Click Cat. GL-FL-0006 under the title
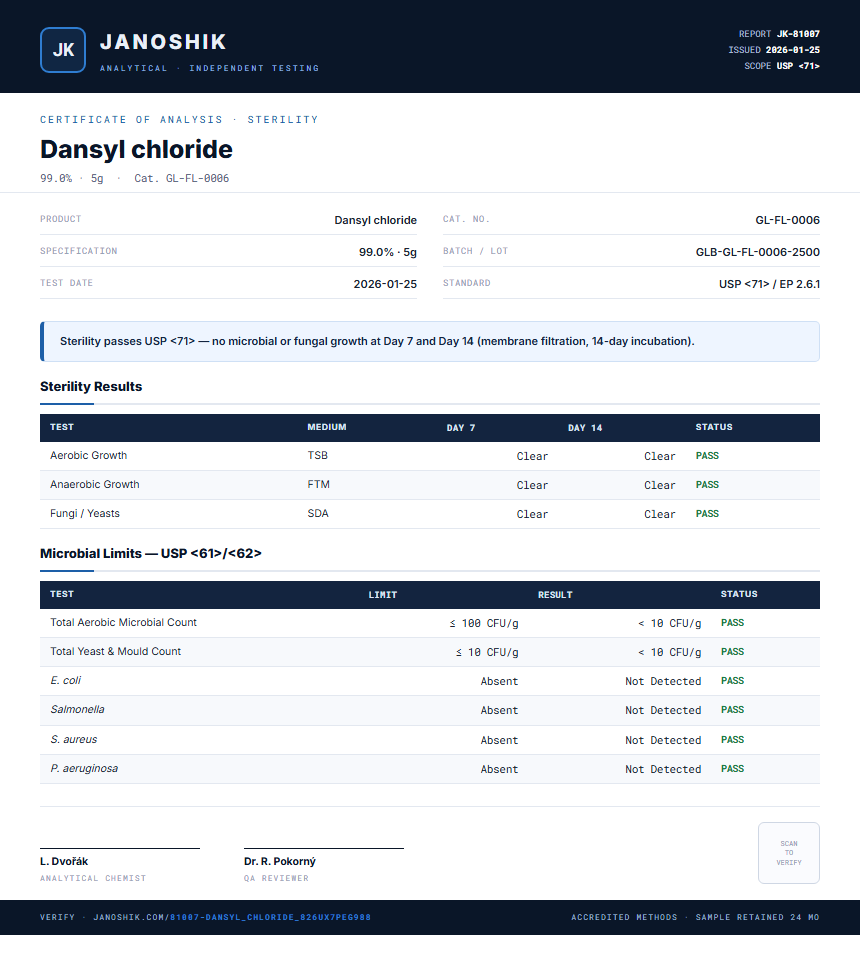860x963 pixels. point(181,178)
